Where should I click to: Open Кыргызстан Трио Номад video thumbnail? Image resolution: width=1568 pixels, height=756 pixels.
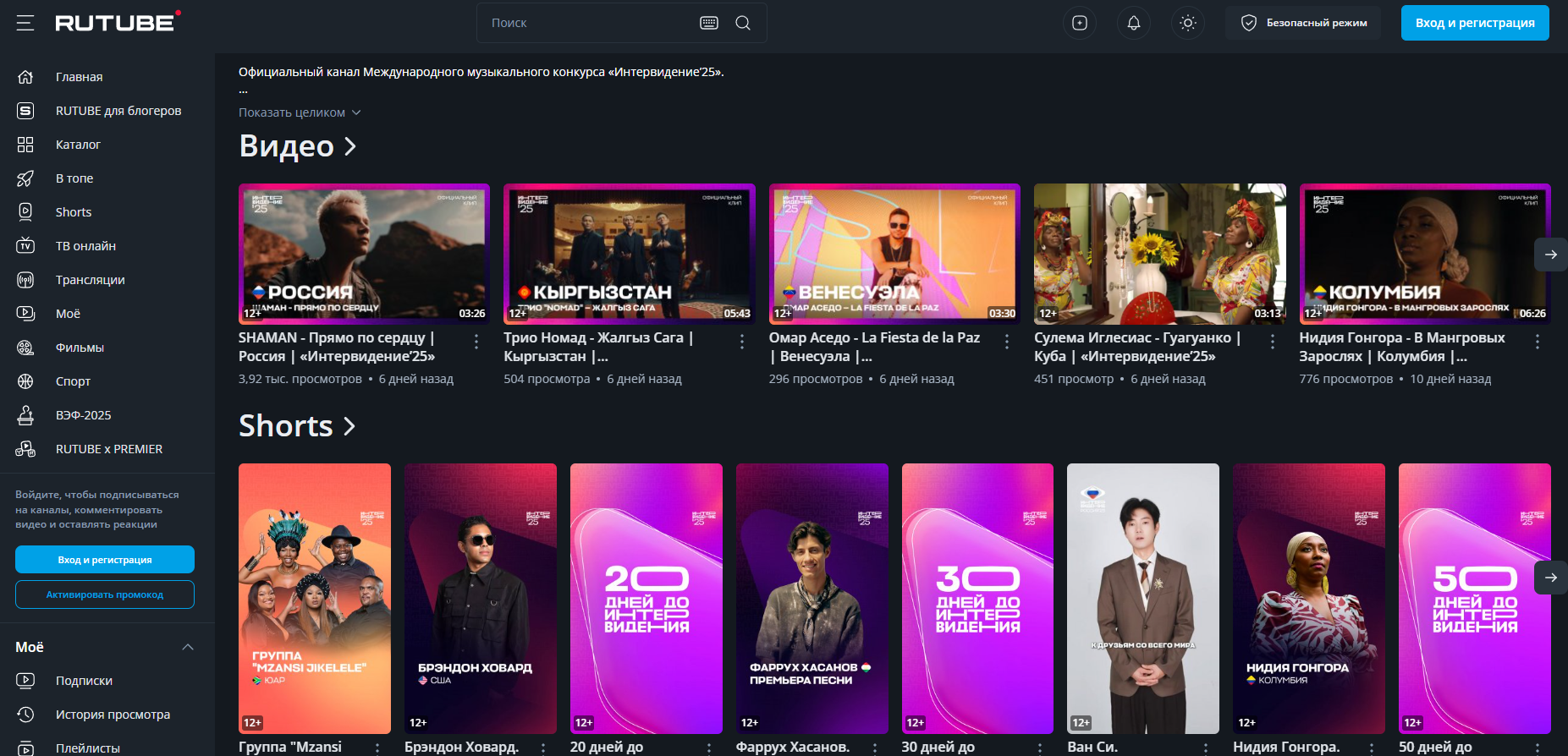tap(629, 254)
